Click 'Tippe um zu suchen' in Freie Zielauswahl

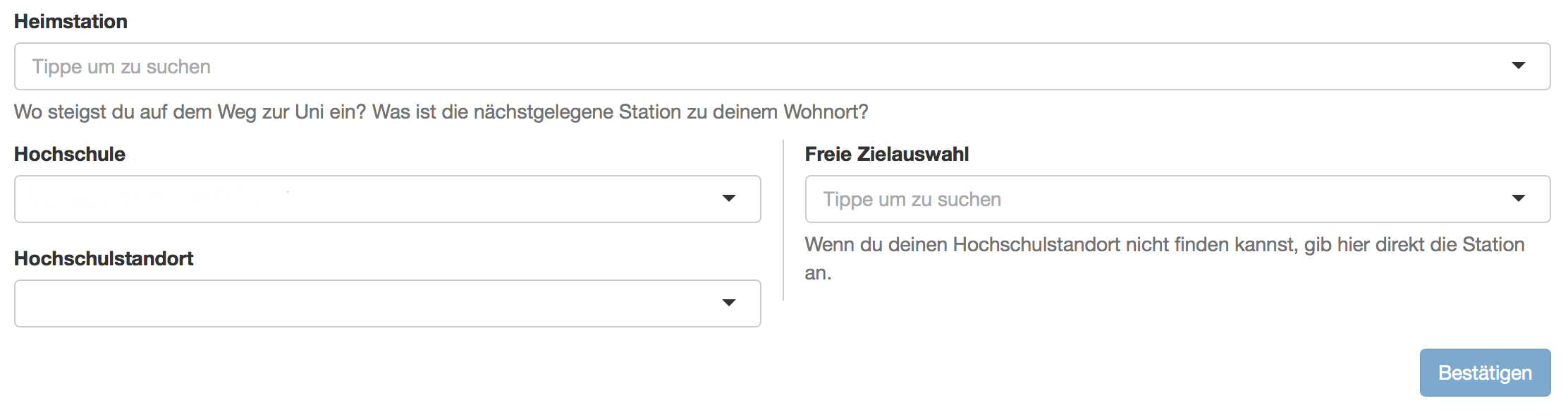[912, 199]
